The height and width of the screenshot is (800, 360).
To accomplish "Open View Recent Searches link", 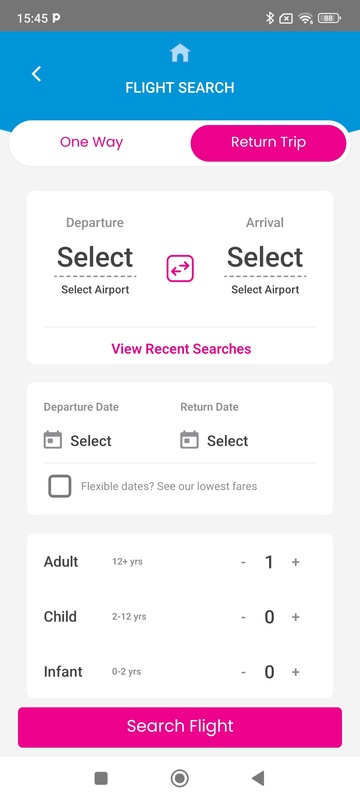I will click(181, 349).
